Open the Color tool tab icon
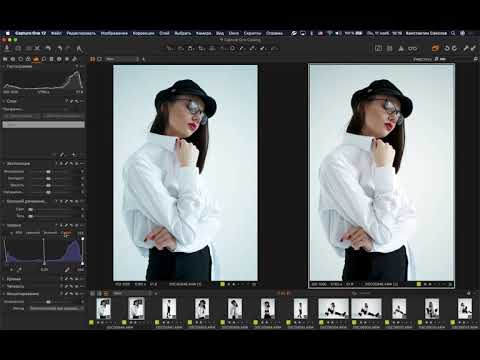 click(28, 59)
